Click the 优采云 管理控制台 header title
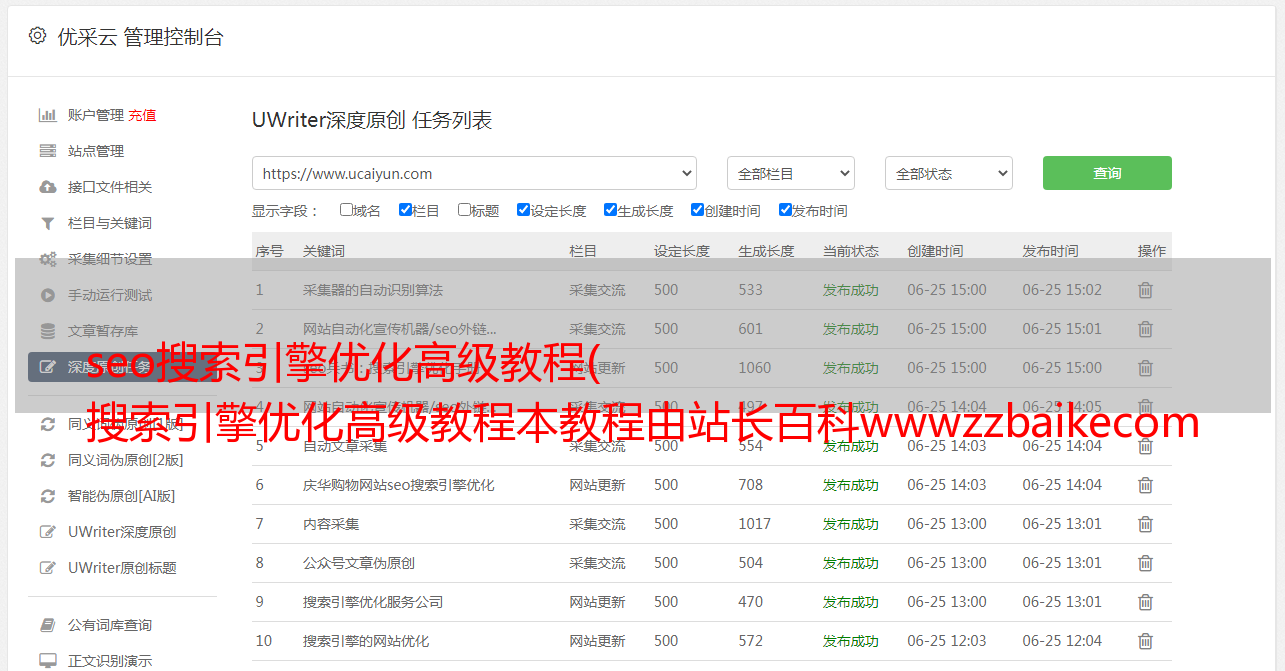 point(140,37)
